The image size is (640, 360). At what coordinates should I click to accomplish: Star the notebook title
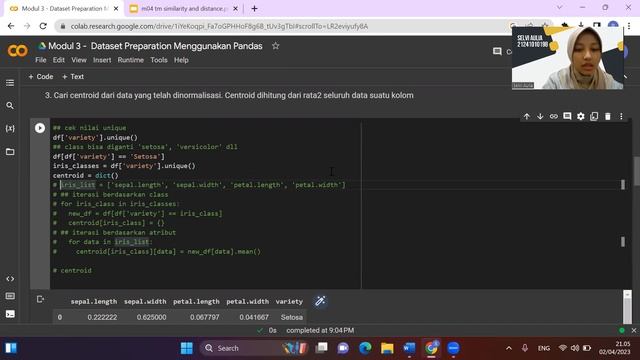[x=276, y=46]
